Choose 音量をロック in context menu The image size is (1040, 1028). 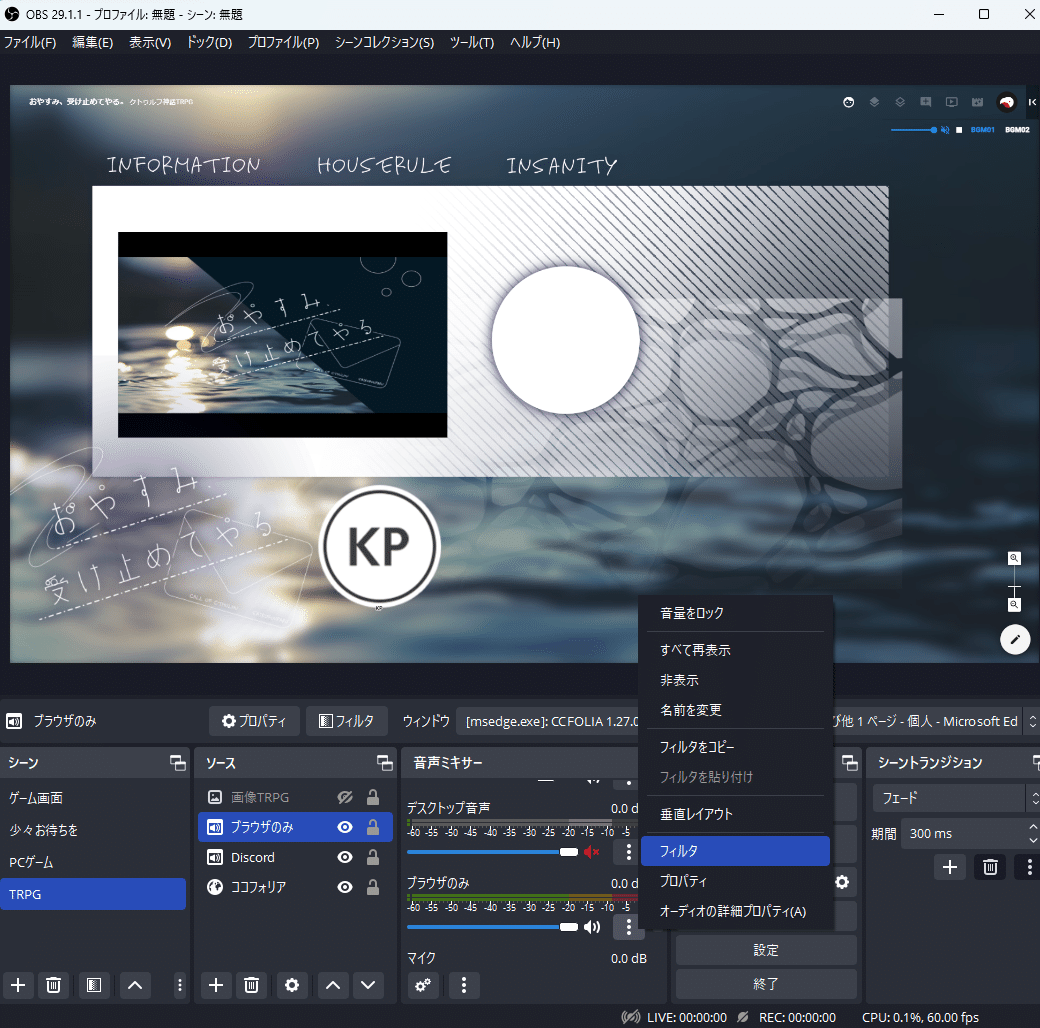point(735,613)
